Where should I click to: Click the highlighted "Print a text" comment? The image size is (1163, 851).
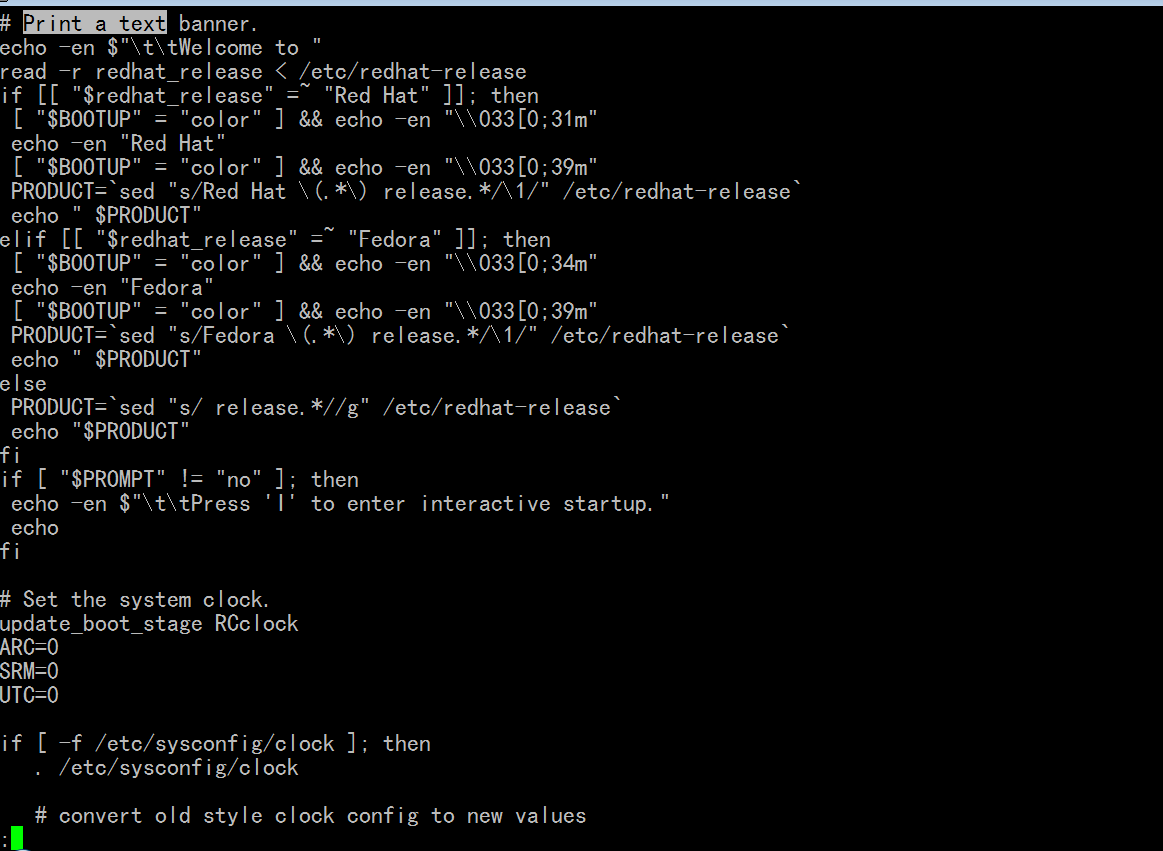coord(94,23)
